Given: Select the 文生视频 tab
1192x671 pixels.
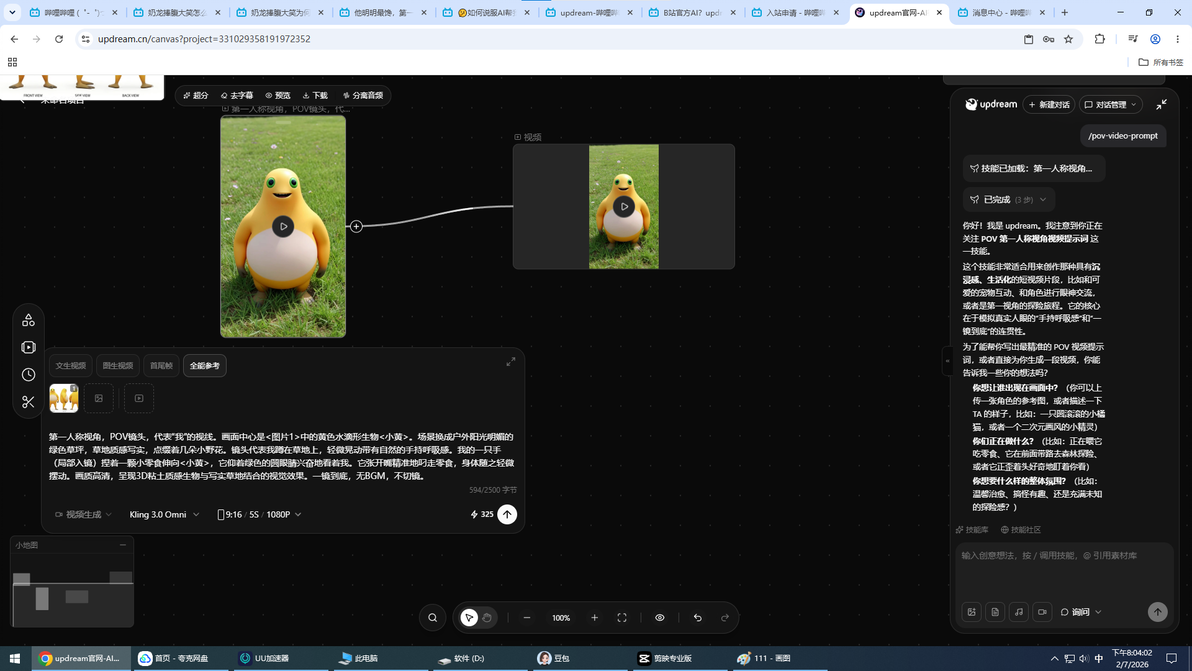Looking at the screenshot, I should 71,366.
